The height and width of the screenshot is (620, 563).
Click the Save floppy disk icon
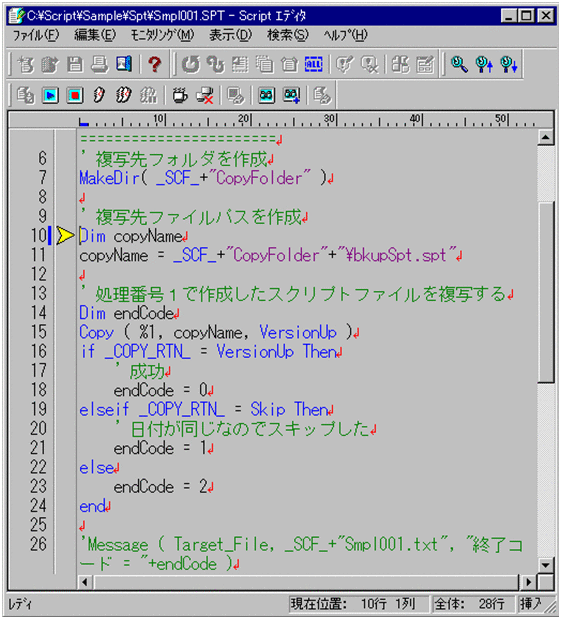click(75, 64)
